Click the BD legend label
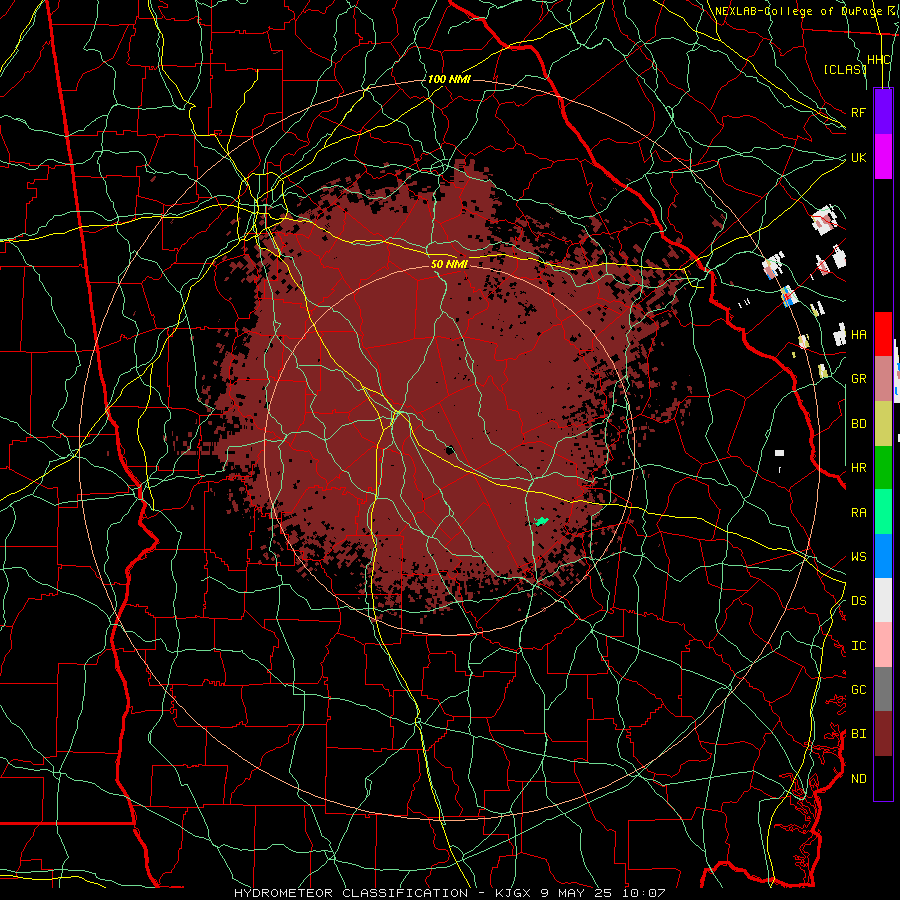The image size is (900, 900). click(859, 424)
